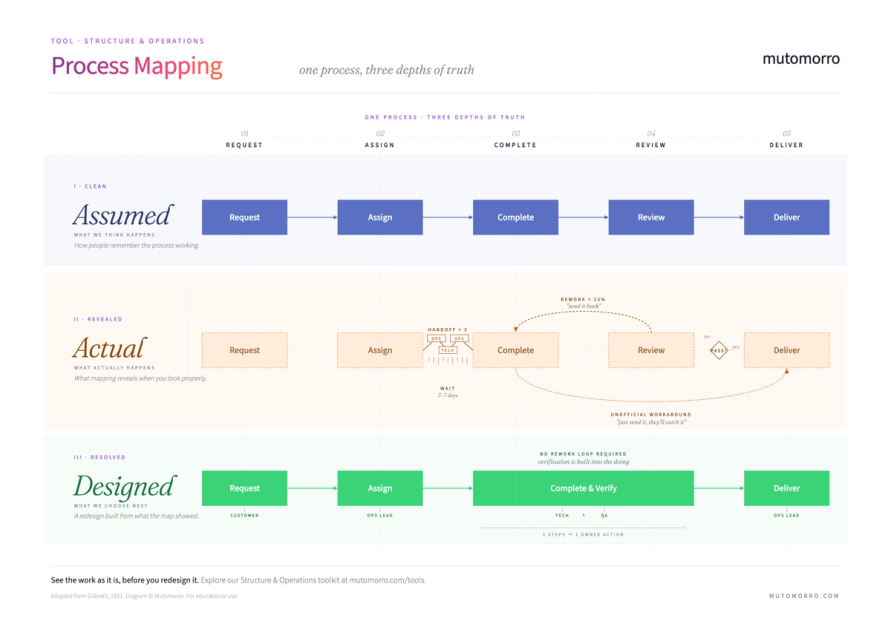Click 'WHAT WE CHOOSE NEXT' subtitle
Screen dimensions: 891x630
111,506
